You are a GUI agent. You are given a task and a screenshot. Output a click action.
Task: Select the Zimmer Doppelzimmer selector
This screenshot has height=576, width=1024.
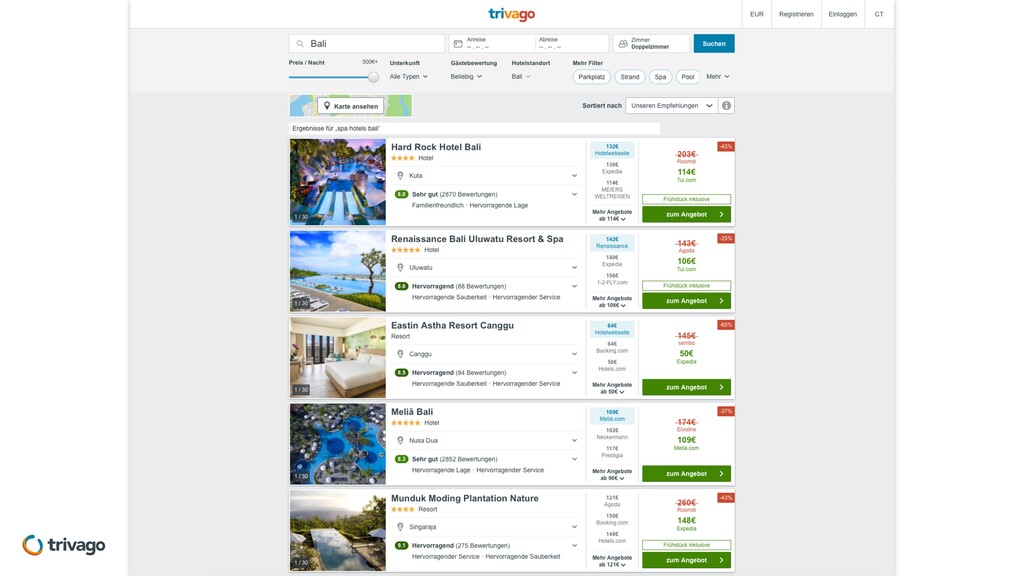[650, 44]
